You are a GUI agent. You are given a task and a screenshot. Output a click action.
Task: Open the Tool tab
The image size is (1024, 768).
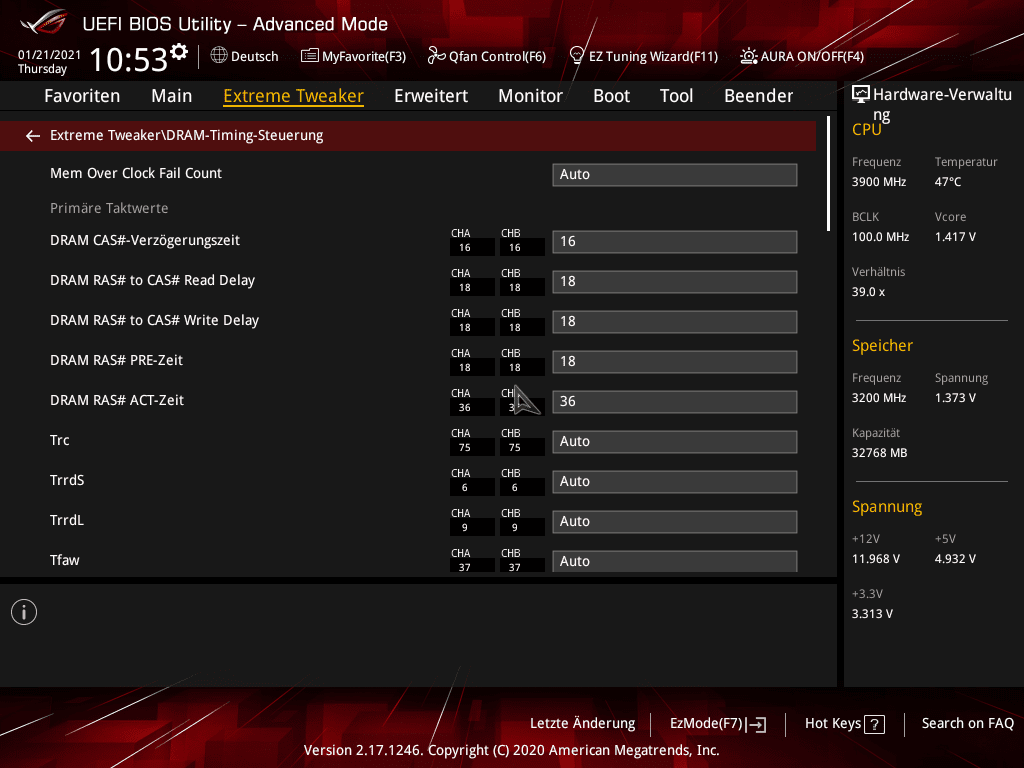point(677,96)
